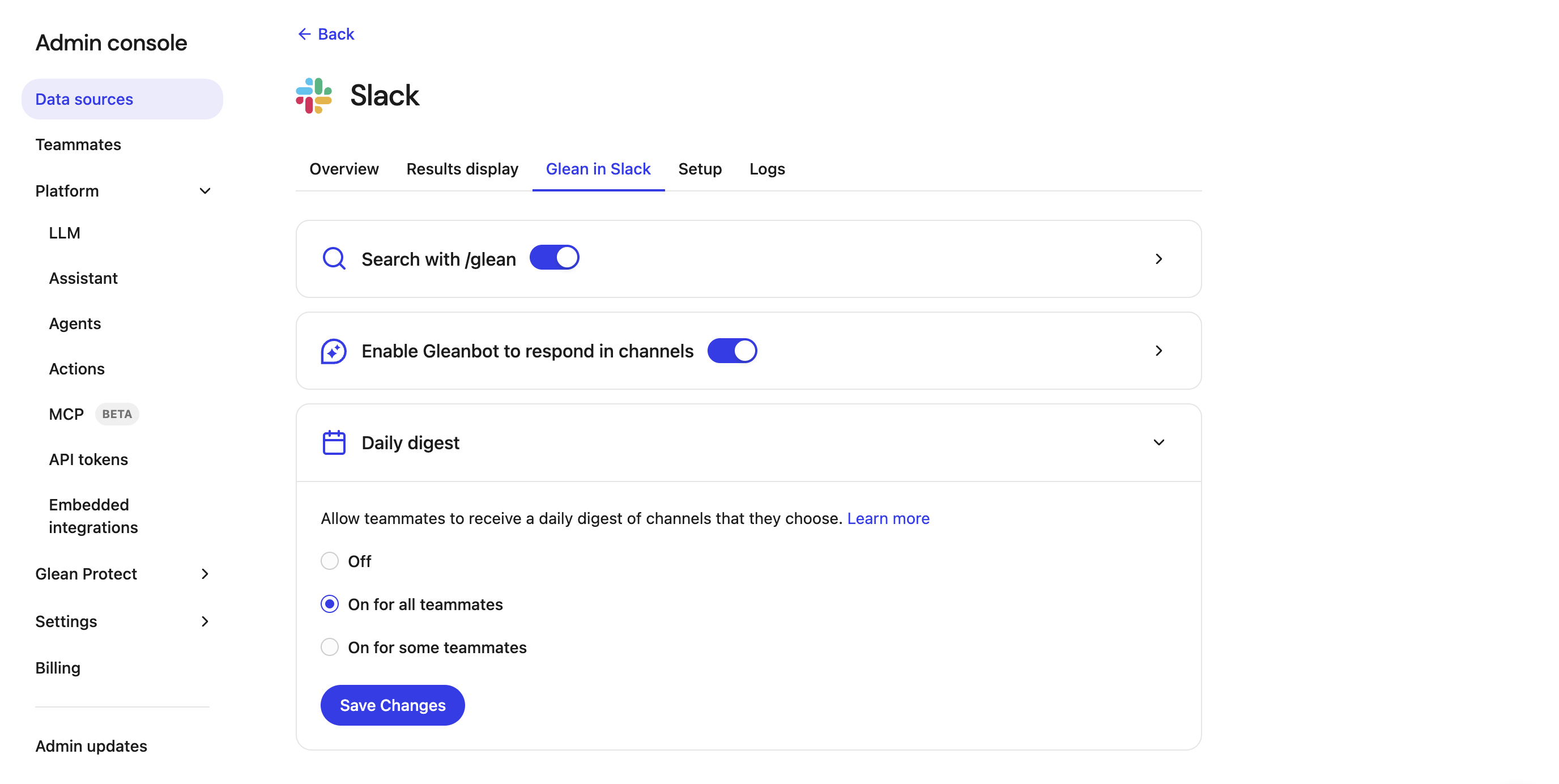Viewport: 1559px width, 784px height.
Task: Click the Slack logo icon
Action: [313, 96]
